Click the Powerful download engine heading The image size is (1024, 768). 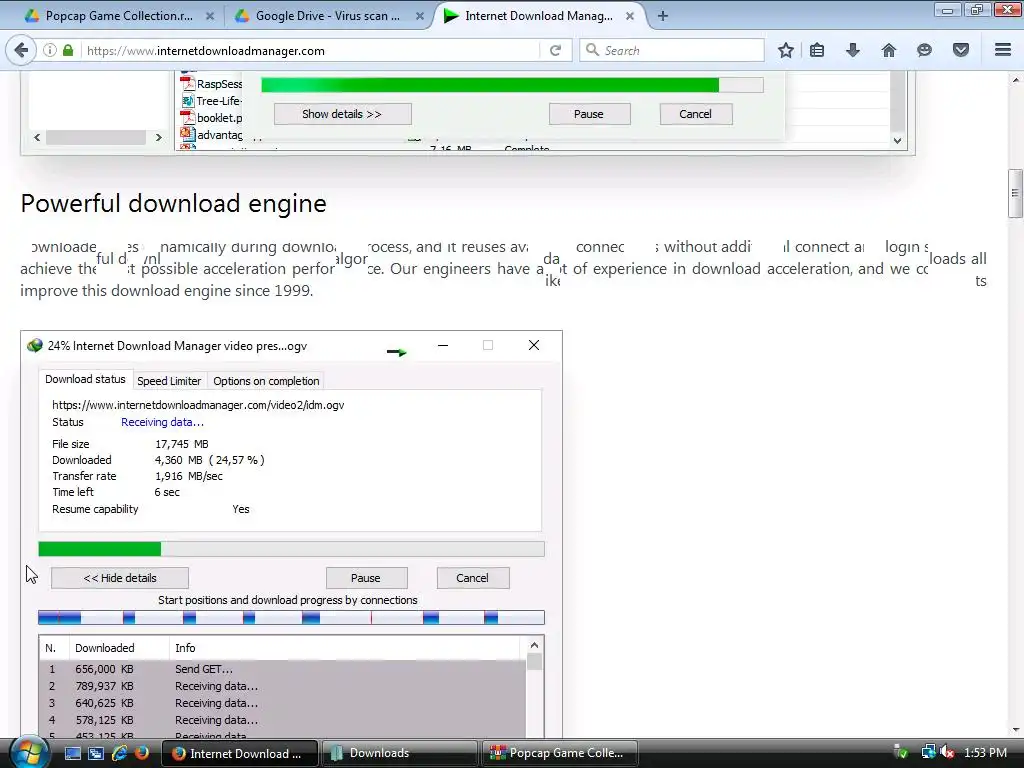(173, 203)
